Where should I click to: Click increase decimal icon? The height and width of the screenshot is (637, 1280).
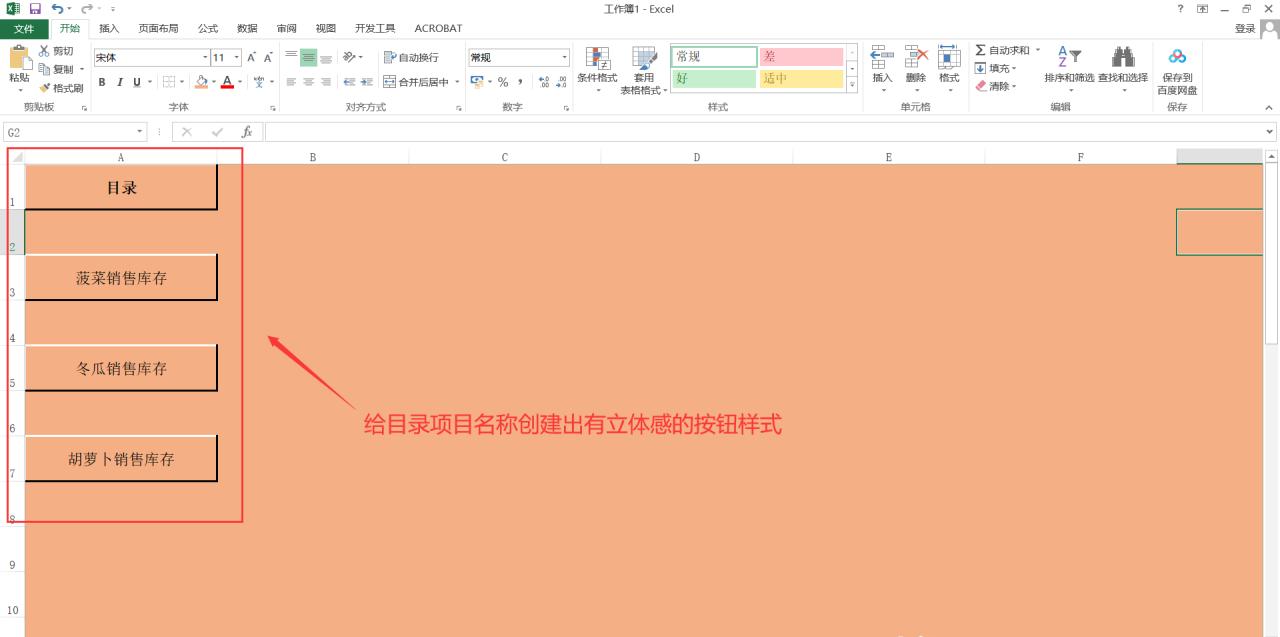(x=544, y=82)
